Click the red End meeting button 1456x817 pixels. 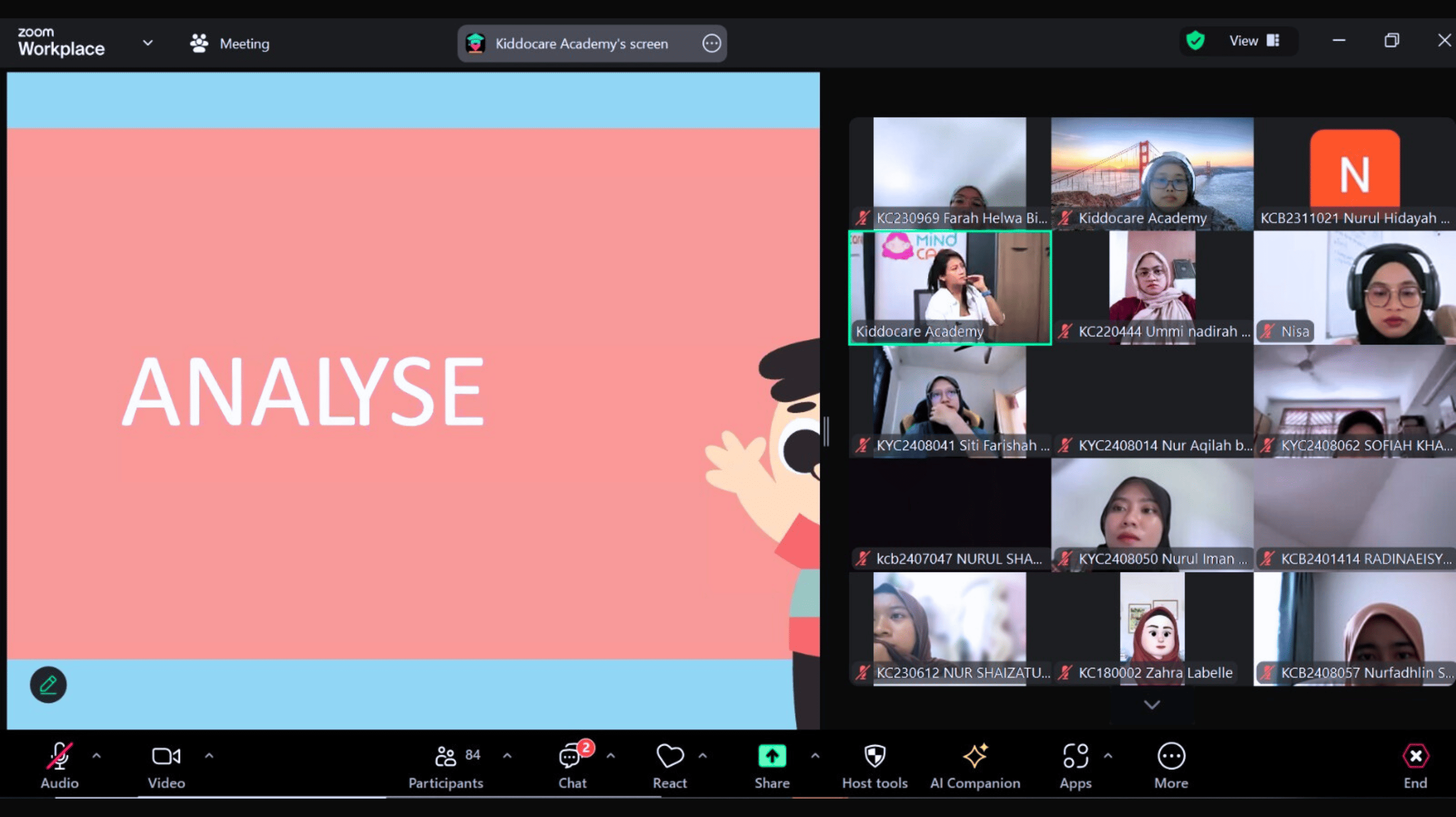pos(1415,756)
